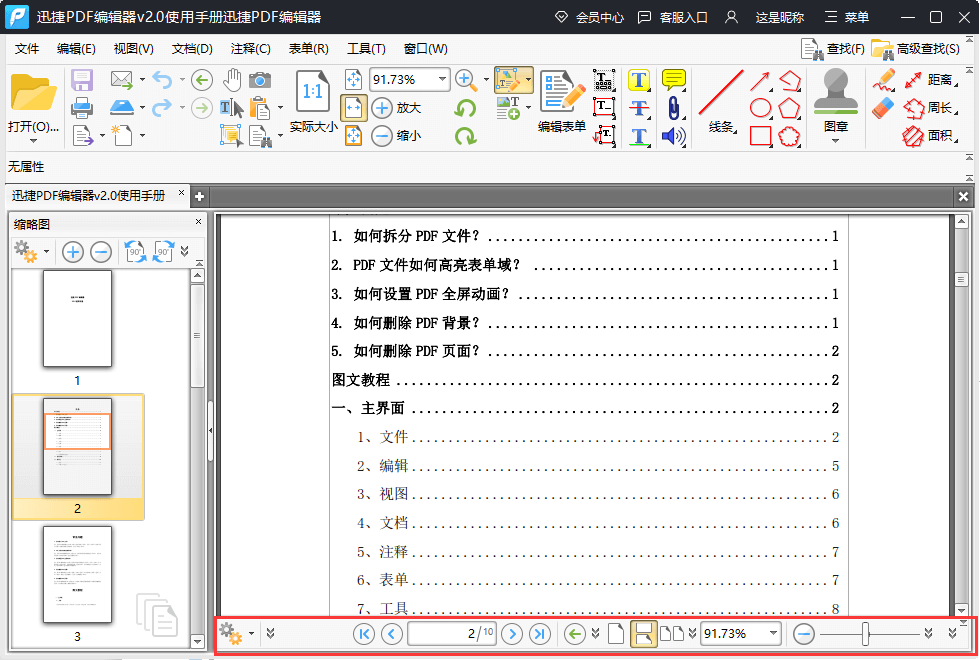Select the 面积 area measuring tool
The height and width of the screenshot is (660, 980).
(930, 136)
